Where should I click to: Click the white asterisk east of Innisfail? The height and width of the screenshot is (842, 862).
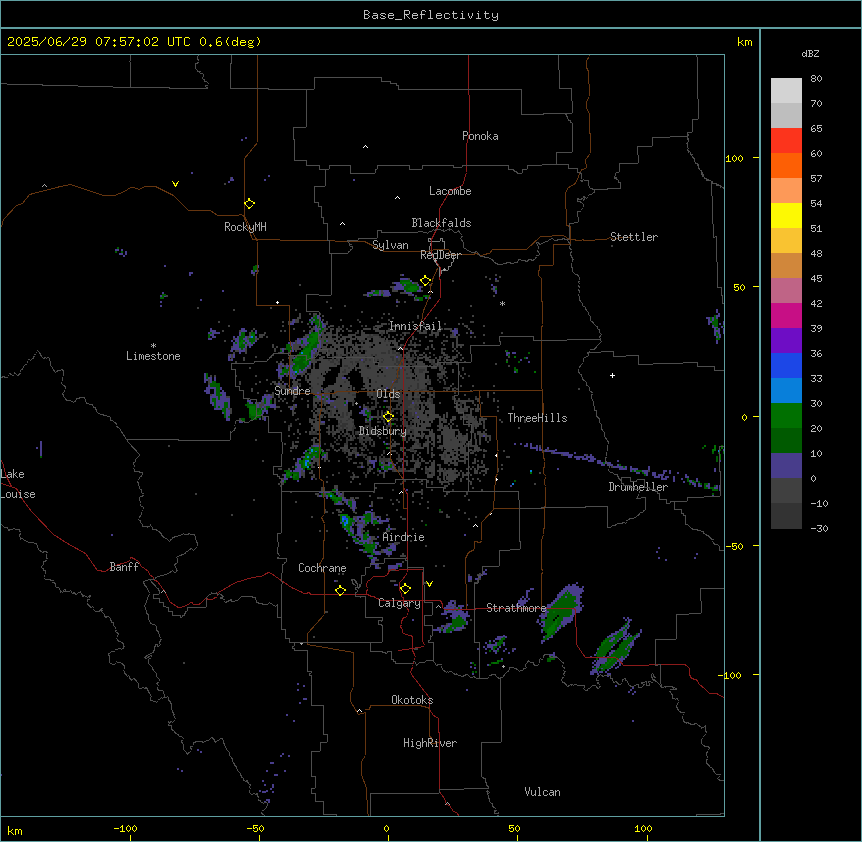pos(502,303)
